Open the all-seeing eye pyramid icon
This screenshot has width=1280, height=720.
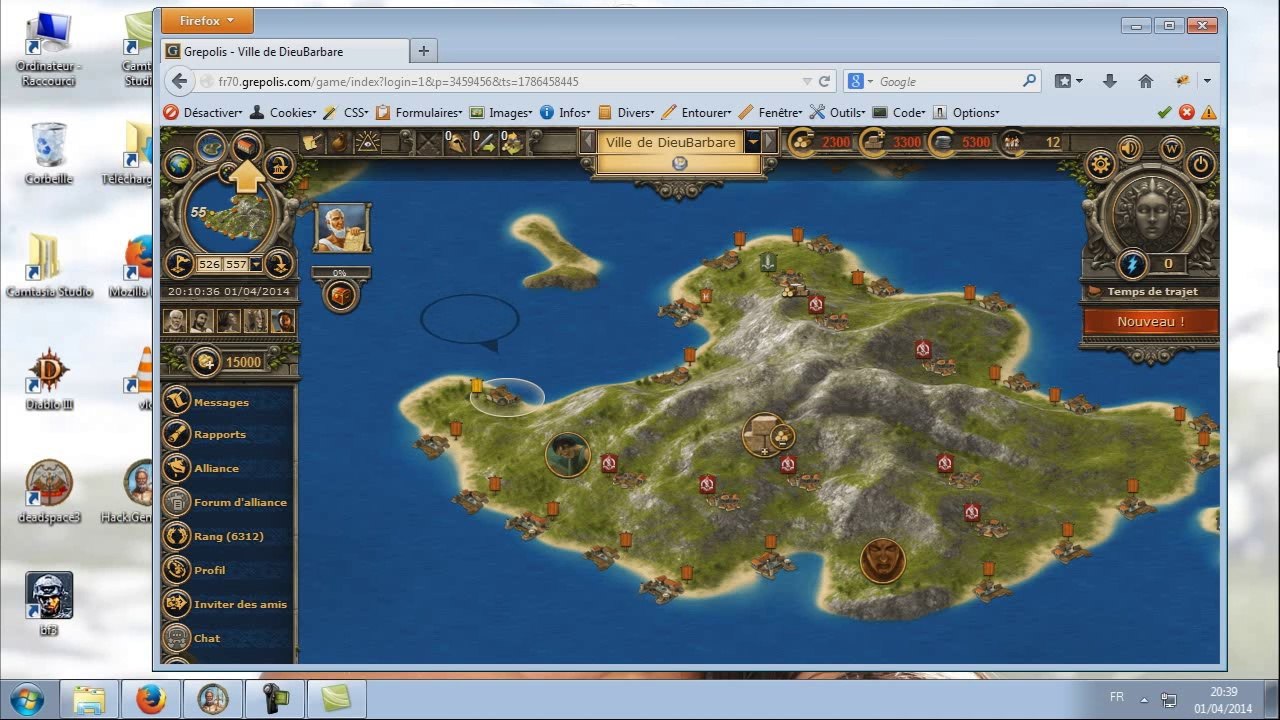pyautogui.click(x=368, y=142)
